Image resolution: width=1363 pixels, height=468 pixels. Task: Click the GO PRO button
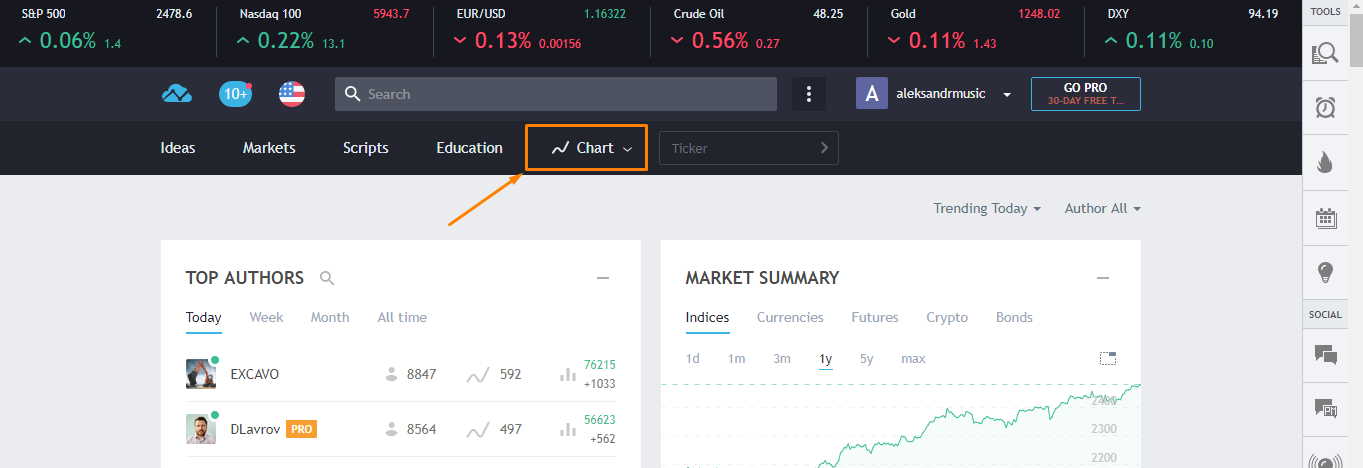pos(1085,94)
